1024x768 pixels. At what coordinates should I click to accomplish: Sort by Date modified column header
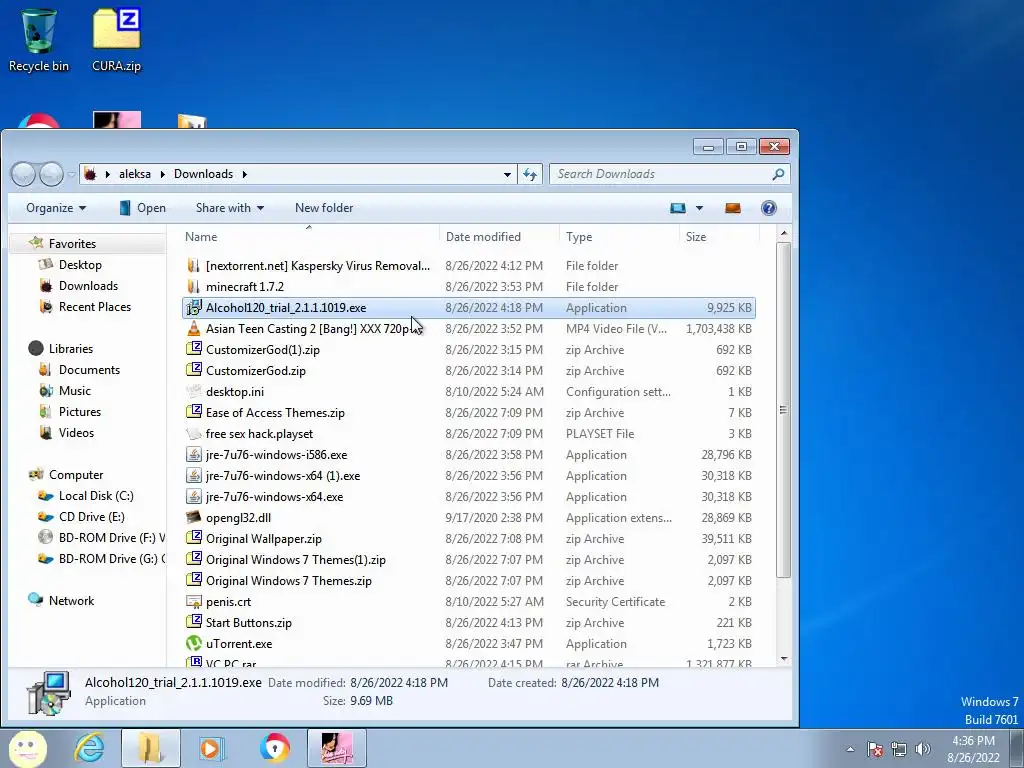pos(500,236)
